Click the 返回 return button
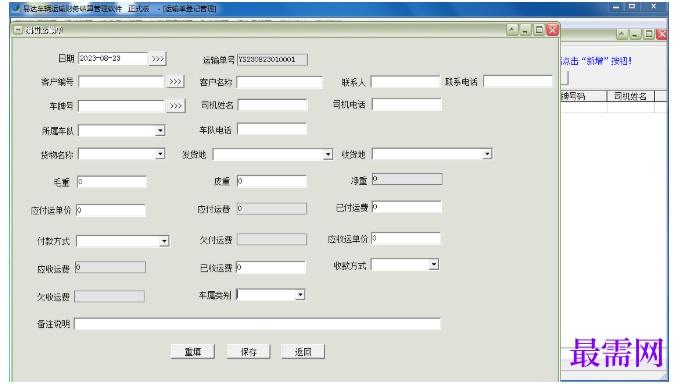The height and width of the screenshot is (384, 682). (x=303, y=351)
